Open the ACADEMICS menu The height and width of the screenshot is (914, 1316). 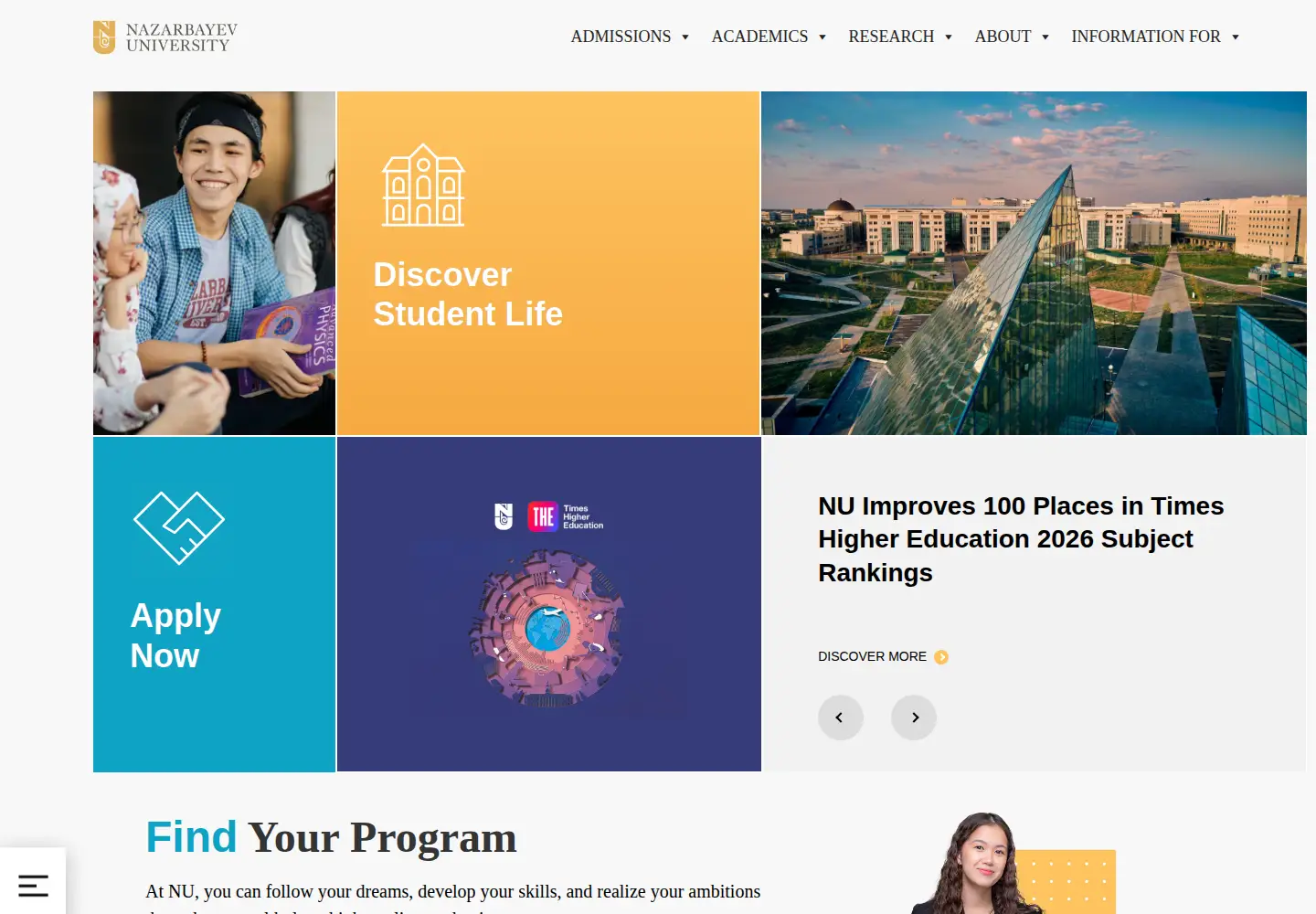pyautogui.click(x=759, y=37)
